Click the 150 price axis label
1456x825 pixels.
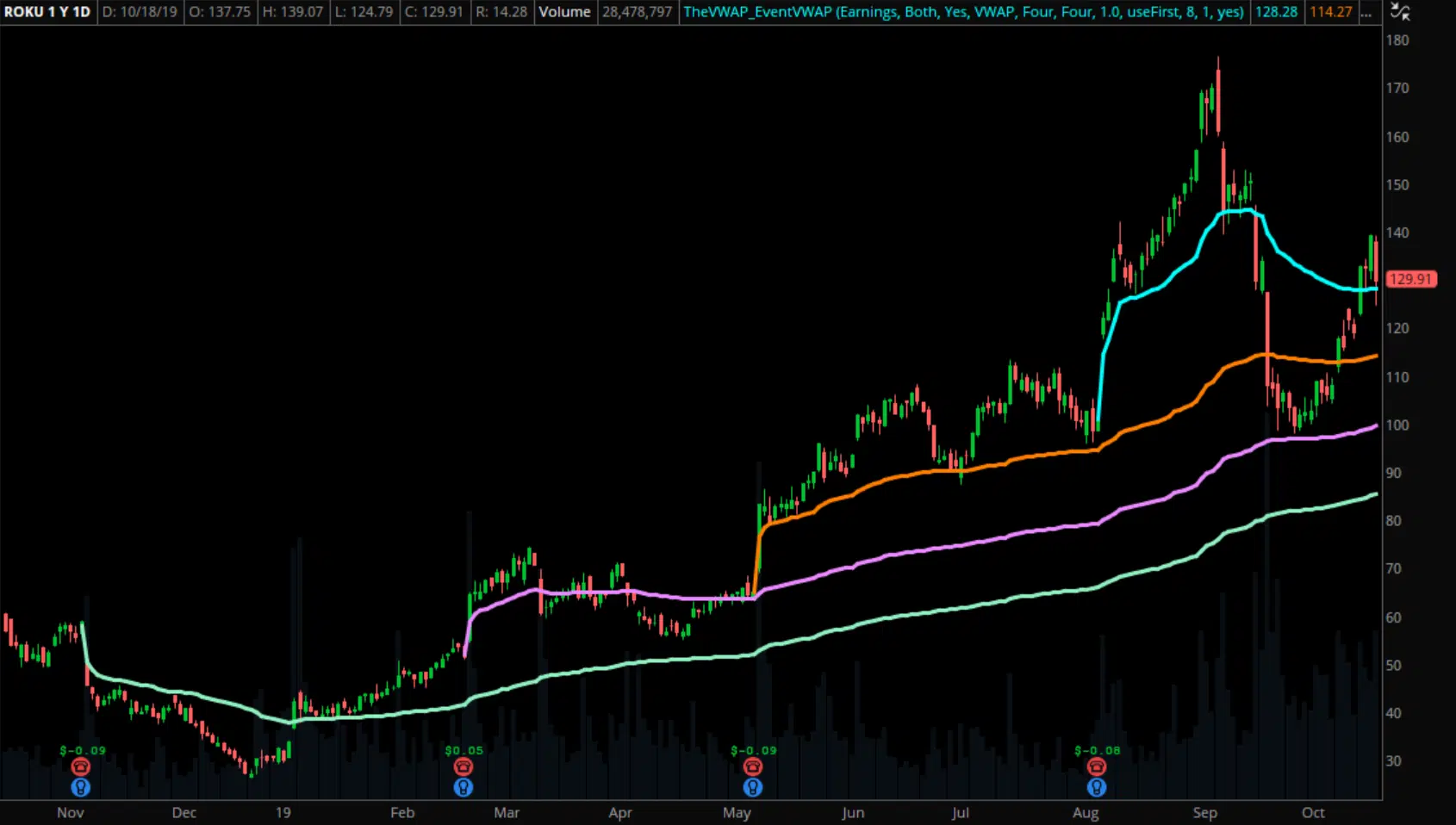pyautogui.click(x=1397, y=185)
